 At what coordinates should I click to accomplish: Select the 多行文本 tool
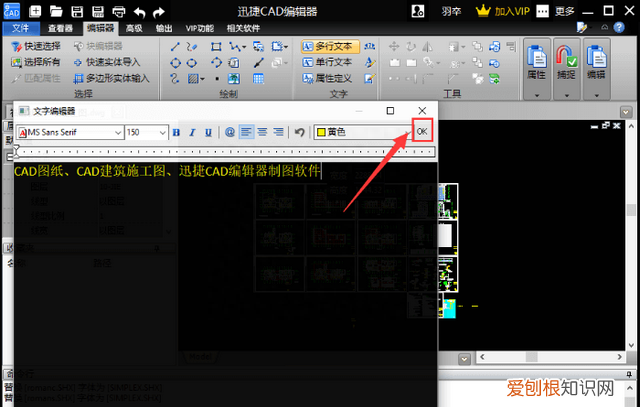tap(329, 47)
